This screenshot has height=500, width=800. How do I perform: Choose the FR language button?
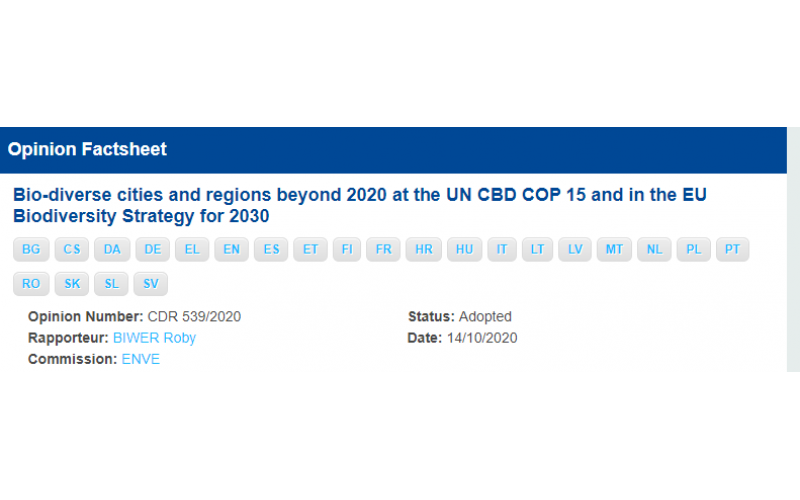pos(383,249)
